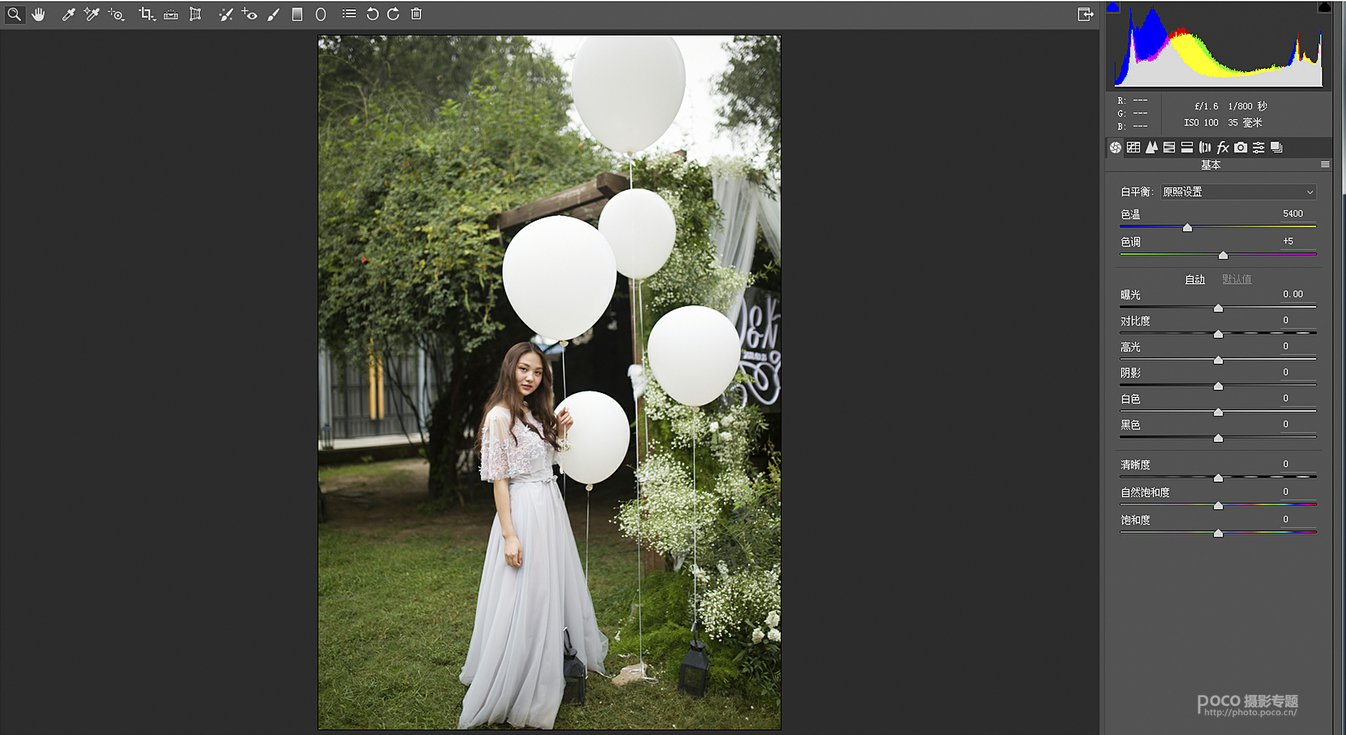Click the trash delete icon
Viewport: 1346px width, 735px height.
click(416, 14)
